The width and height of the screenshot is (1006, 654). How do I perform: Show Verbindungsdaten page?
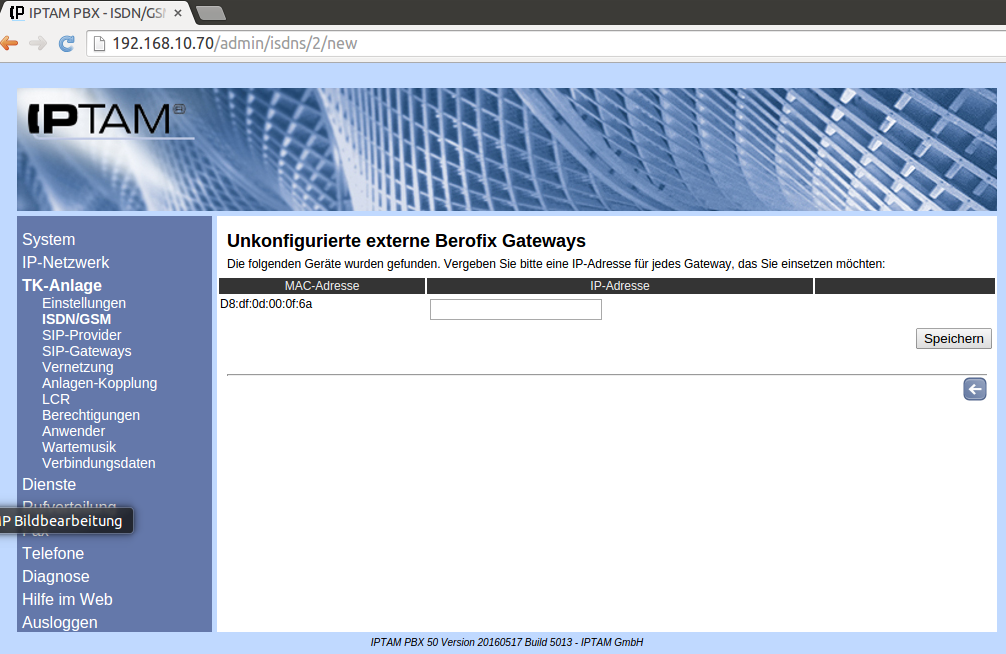(98, 463)
